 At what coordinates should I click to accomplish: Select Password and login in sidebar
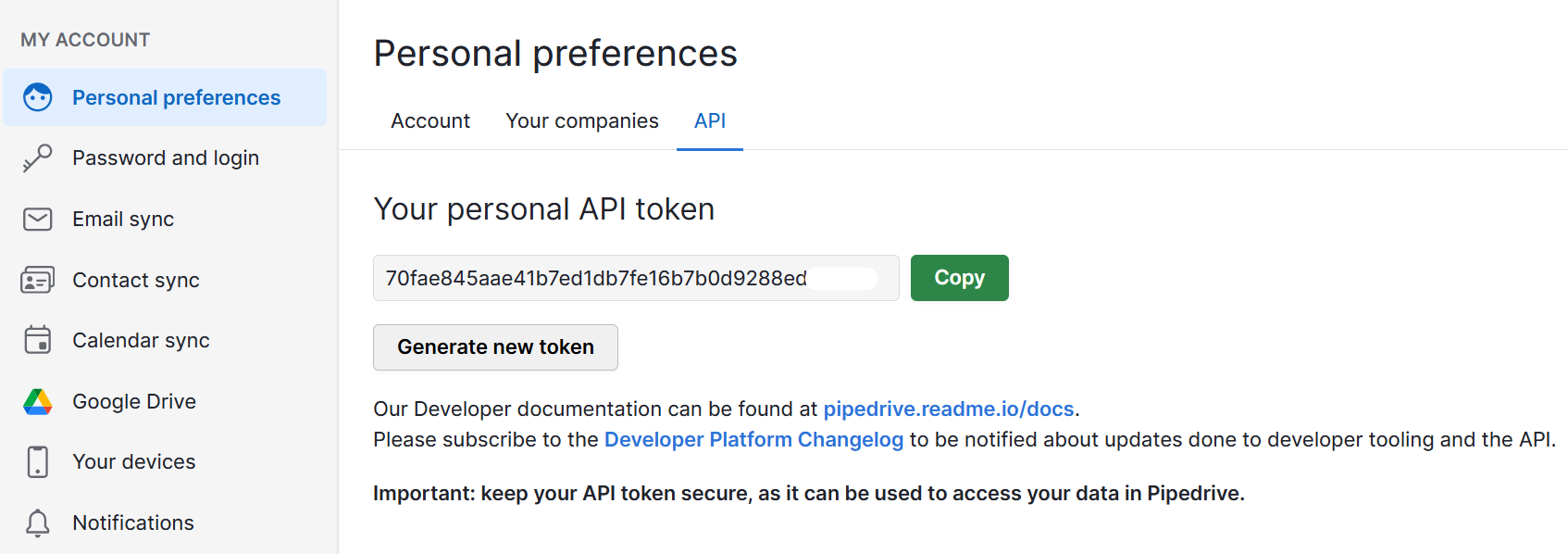click(x=165, y=157)
